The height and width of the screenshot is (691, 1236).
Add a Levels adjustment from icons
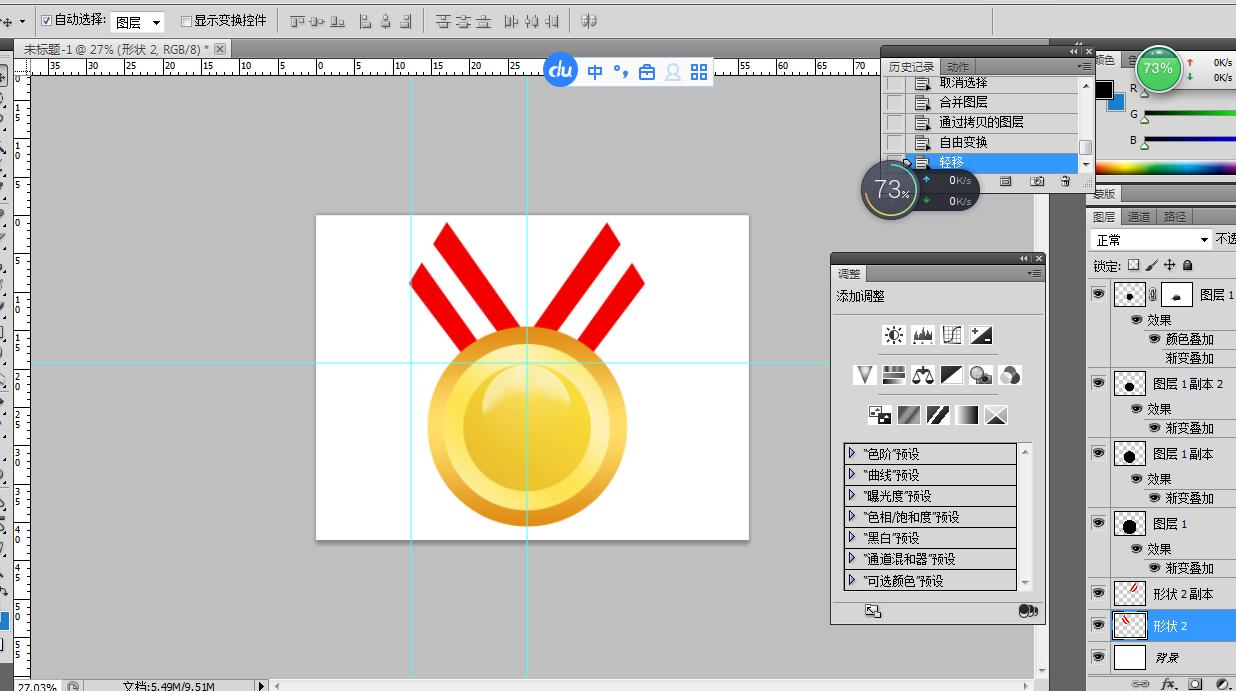(x=923, y=336)
